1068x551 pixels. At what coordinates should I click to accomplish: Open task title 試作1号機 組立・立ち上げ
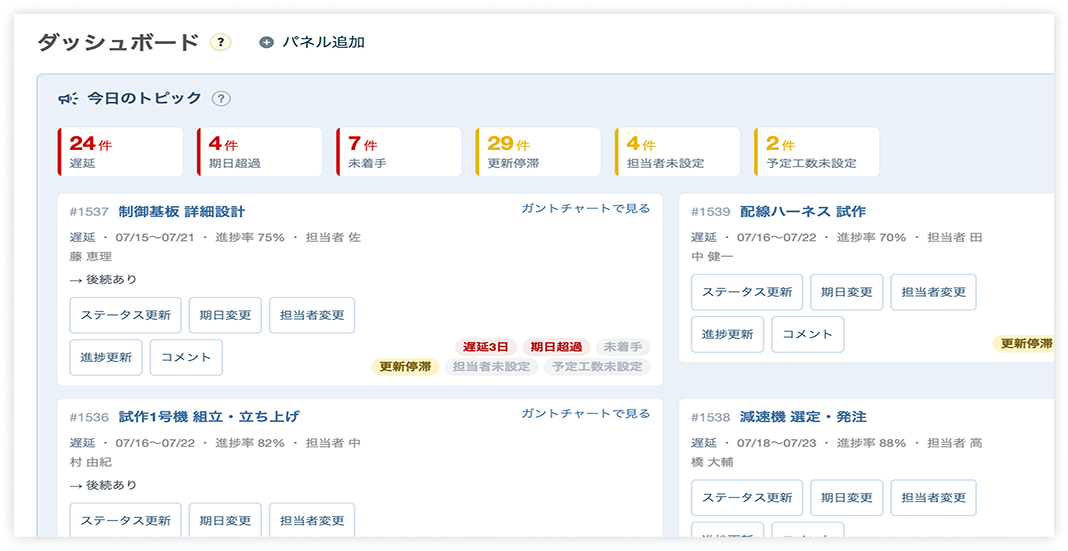point(209,417)
